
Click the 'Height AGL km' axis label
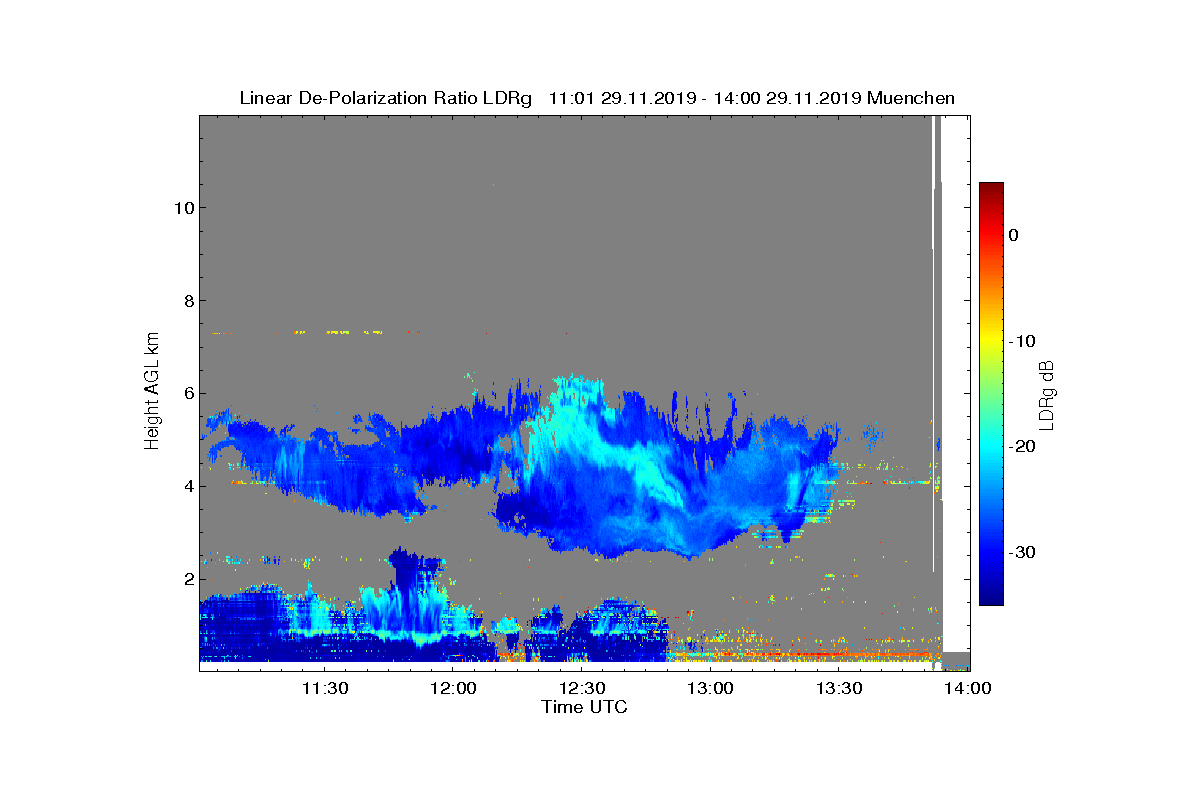152,391
